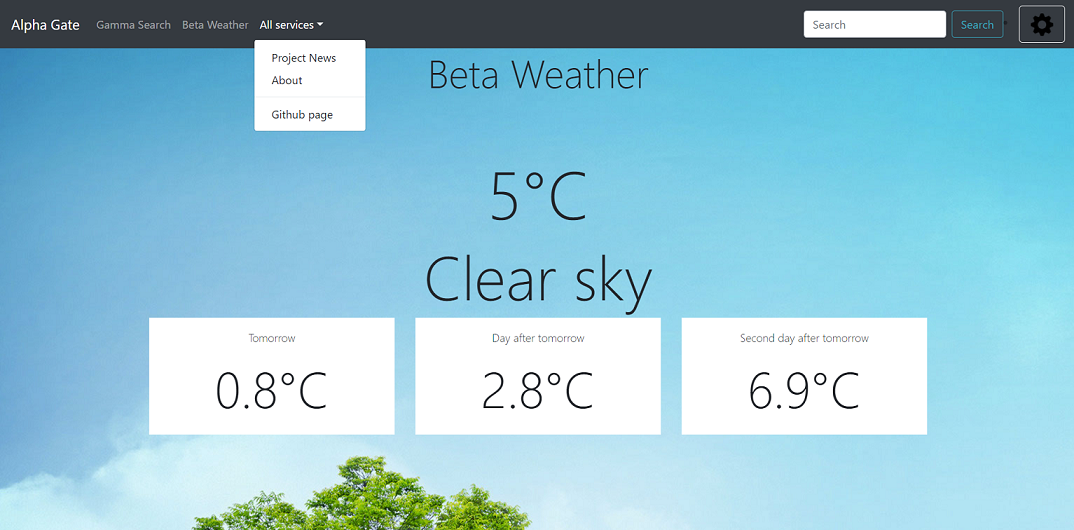The width and height of the screenshot is (1074, 530).
Task: Click the current temperature 5°C
Action: (538, 197)
